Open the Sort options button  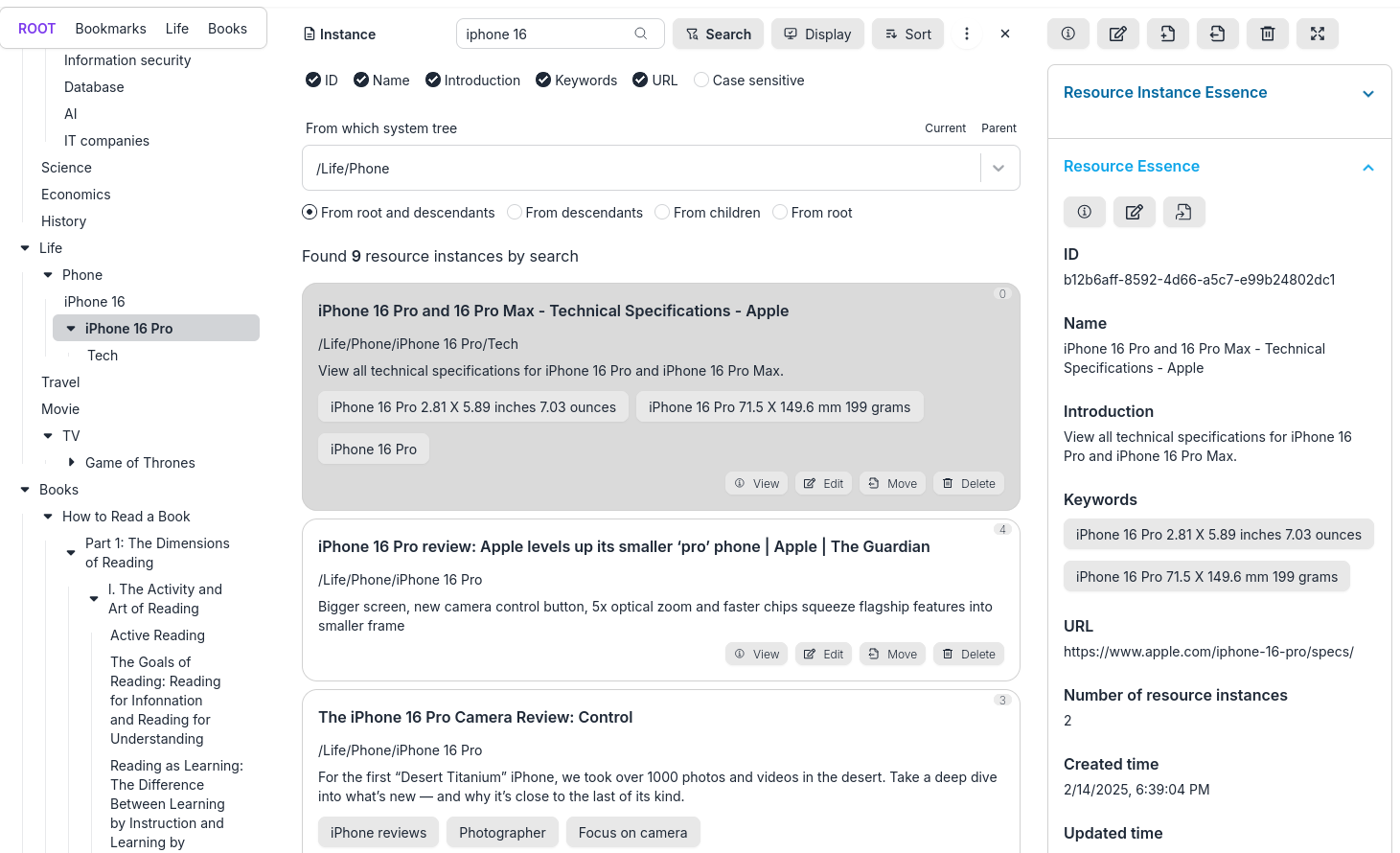click(x=908, y=34)
